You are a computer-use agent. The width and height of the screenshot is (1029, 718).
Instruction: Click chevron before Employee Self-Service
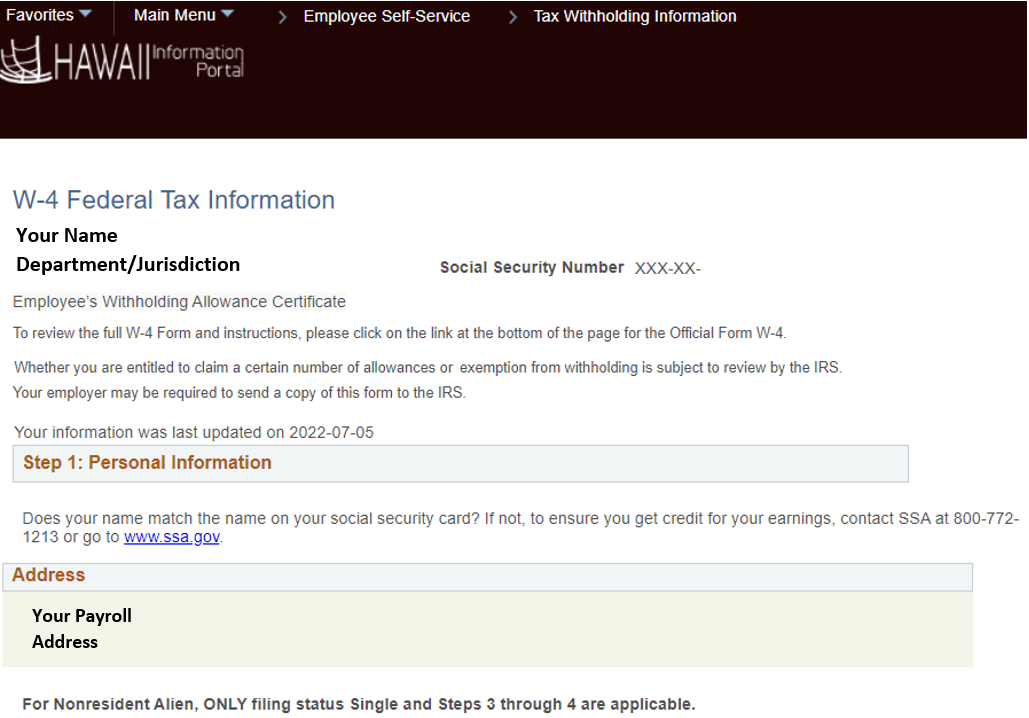283,17
